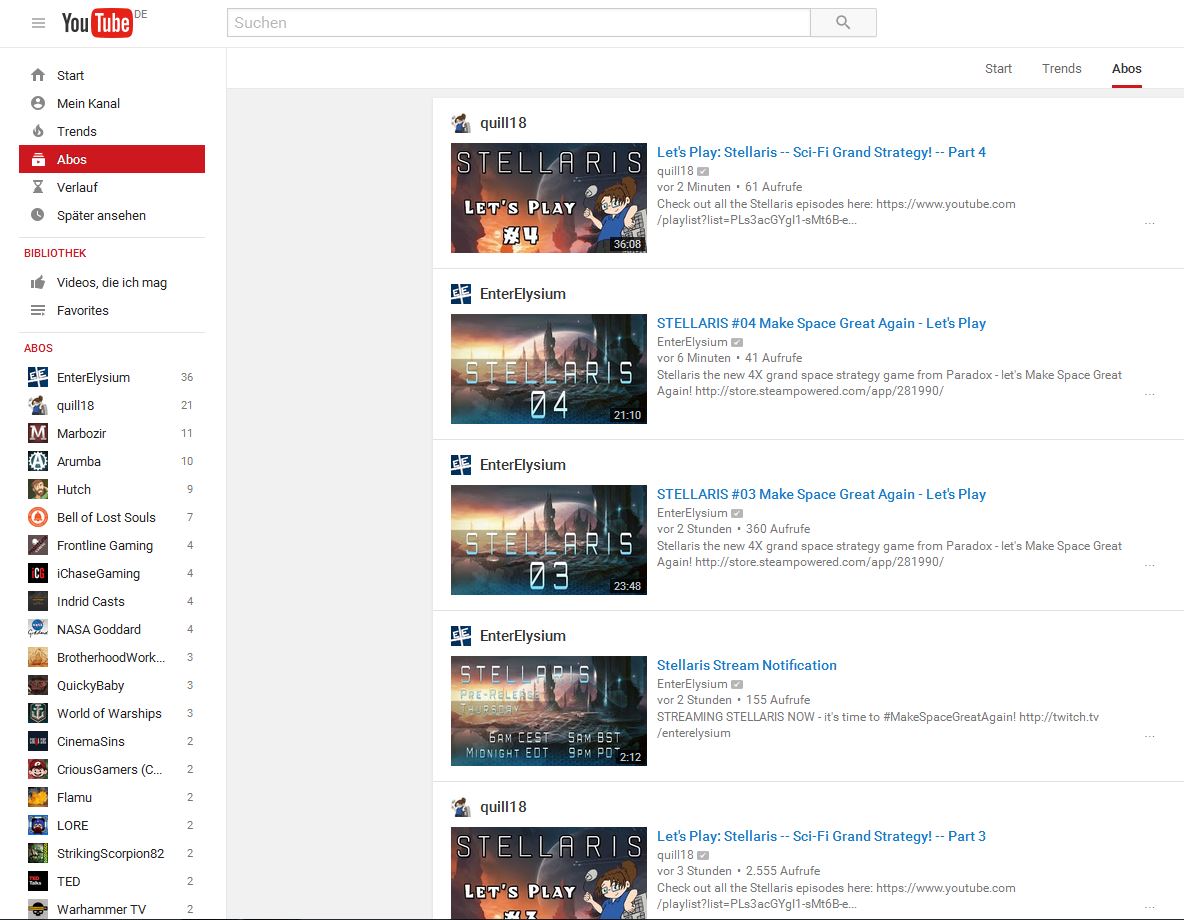Open the hamburger guide menu
Viewport: 1184px width, 920px height.
tap(39, 23)
